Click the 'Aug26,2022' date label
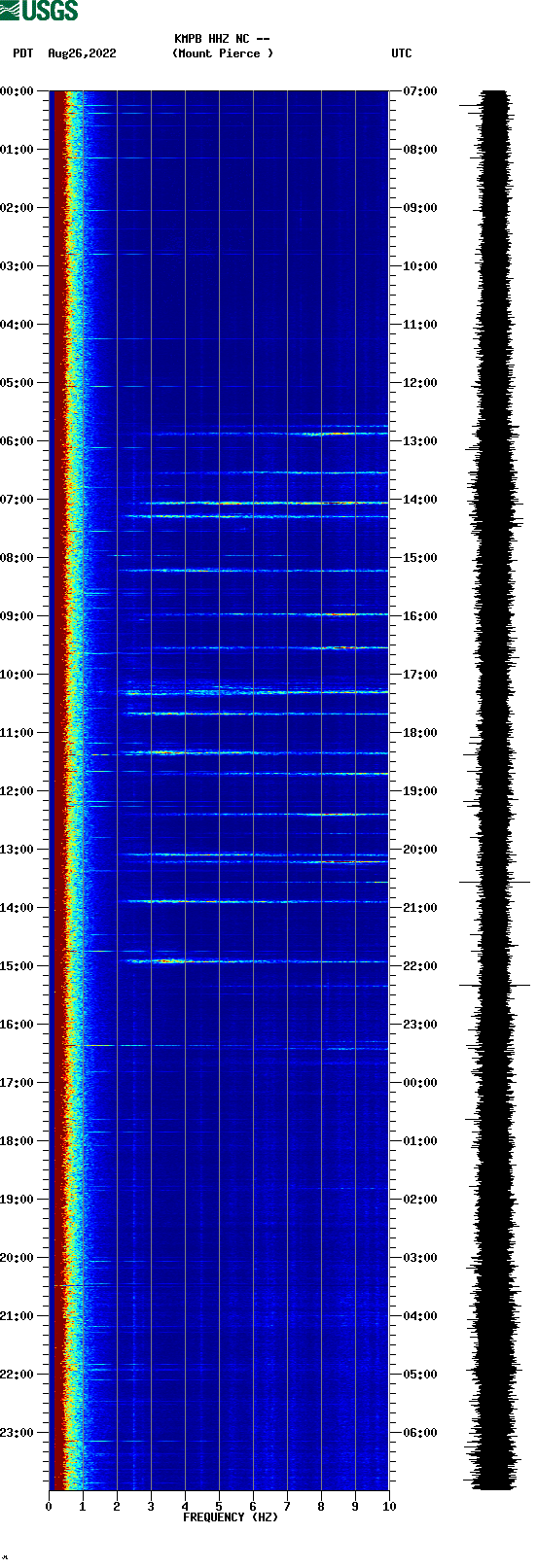This screenshot has height=1568, width=537. (x=82, y=53)
